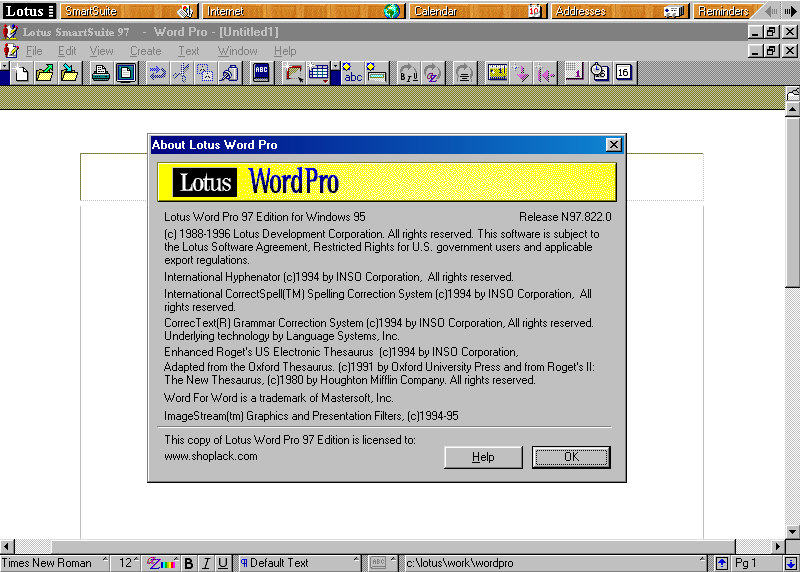Open the Edit menu
This screenshot has width=800, height=572.
pos(67,51)
